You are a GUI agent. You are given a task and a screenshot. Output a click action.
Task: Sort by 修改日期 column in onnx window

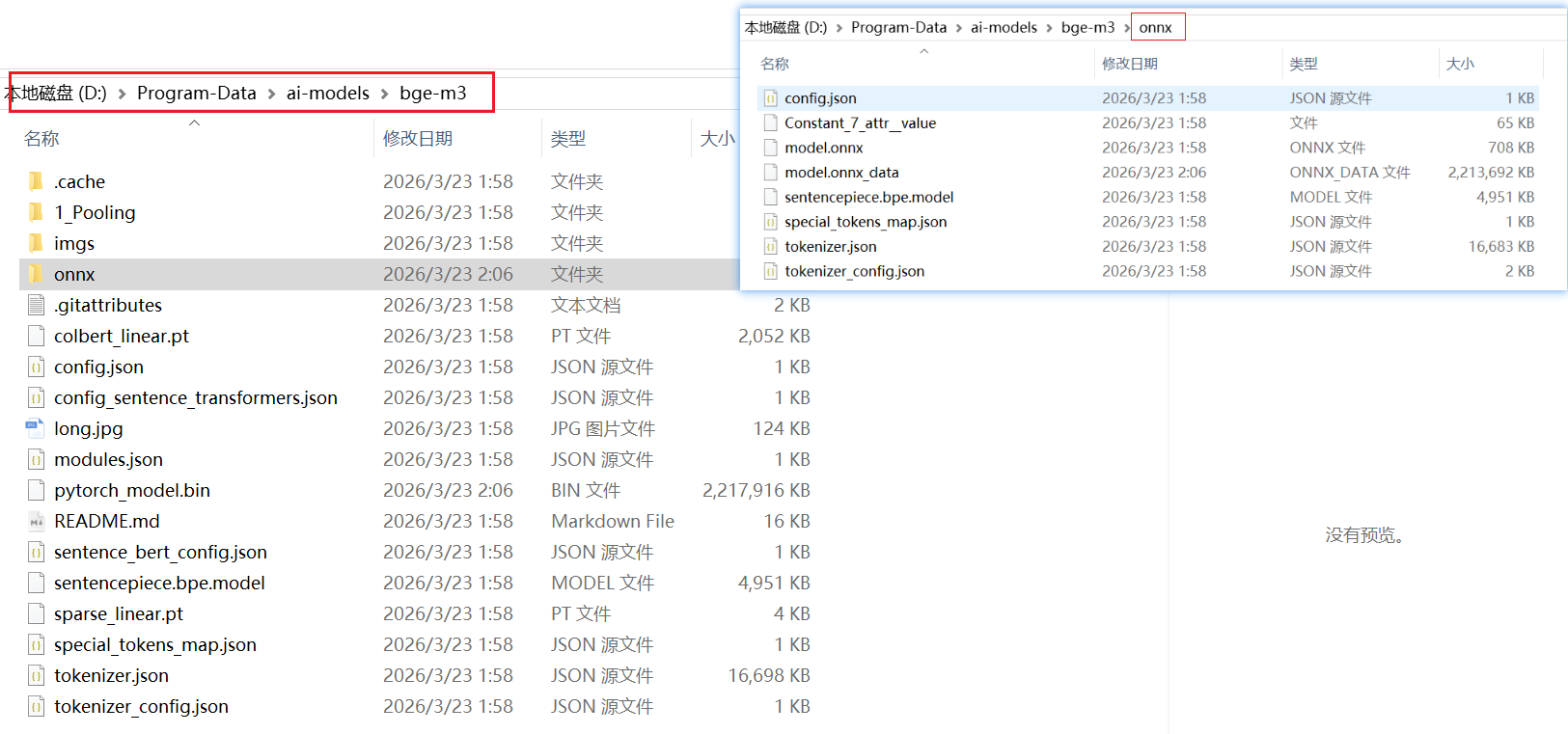(x=1130, y=64)
